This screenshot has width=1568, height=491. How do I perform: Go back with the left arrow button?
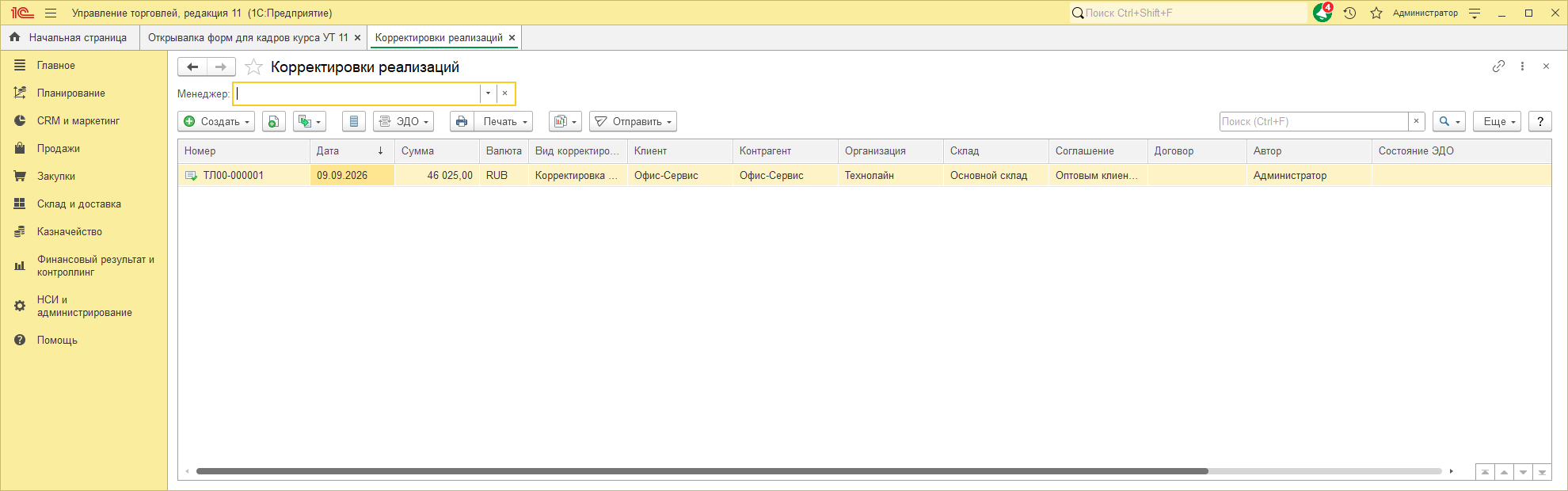point(192,67)
